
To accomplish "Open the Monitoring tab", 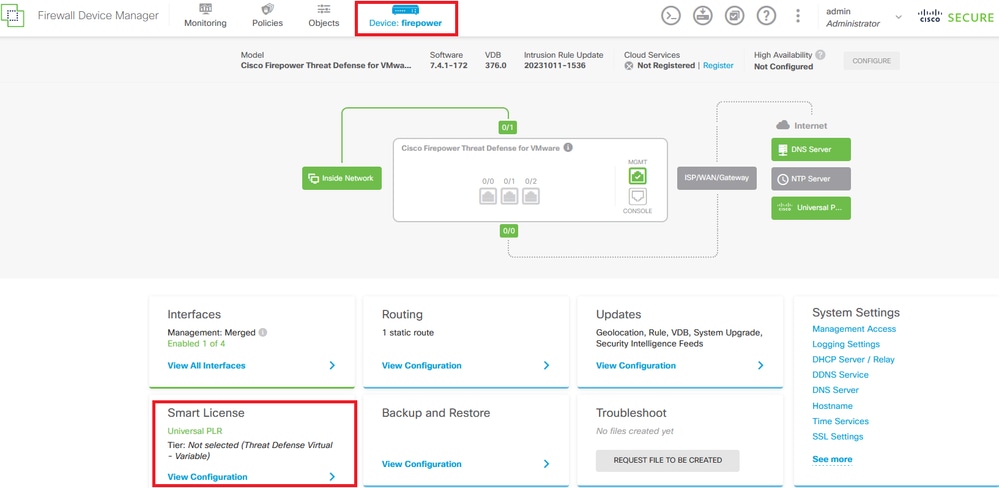I will [x=205, y=16].
